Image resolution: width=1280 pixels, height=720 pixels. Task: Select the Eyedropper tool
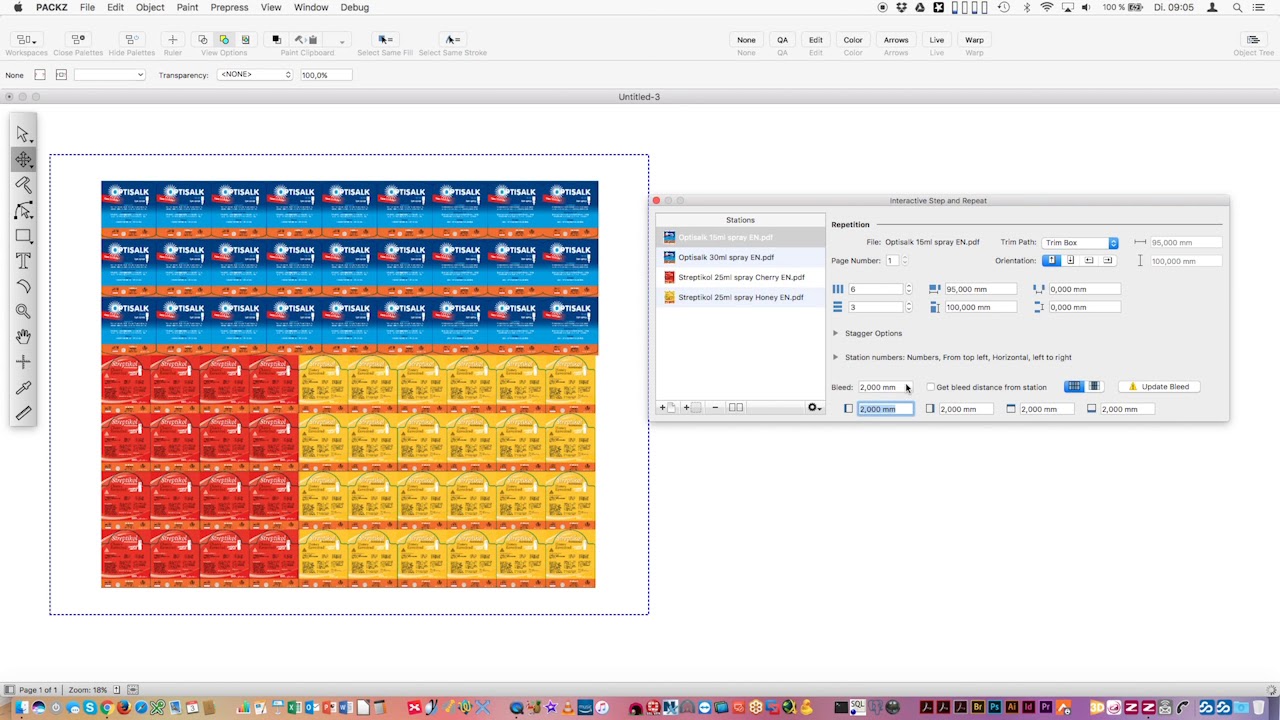tap(23, 388)
